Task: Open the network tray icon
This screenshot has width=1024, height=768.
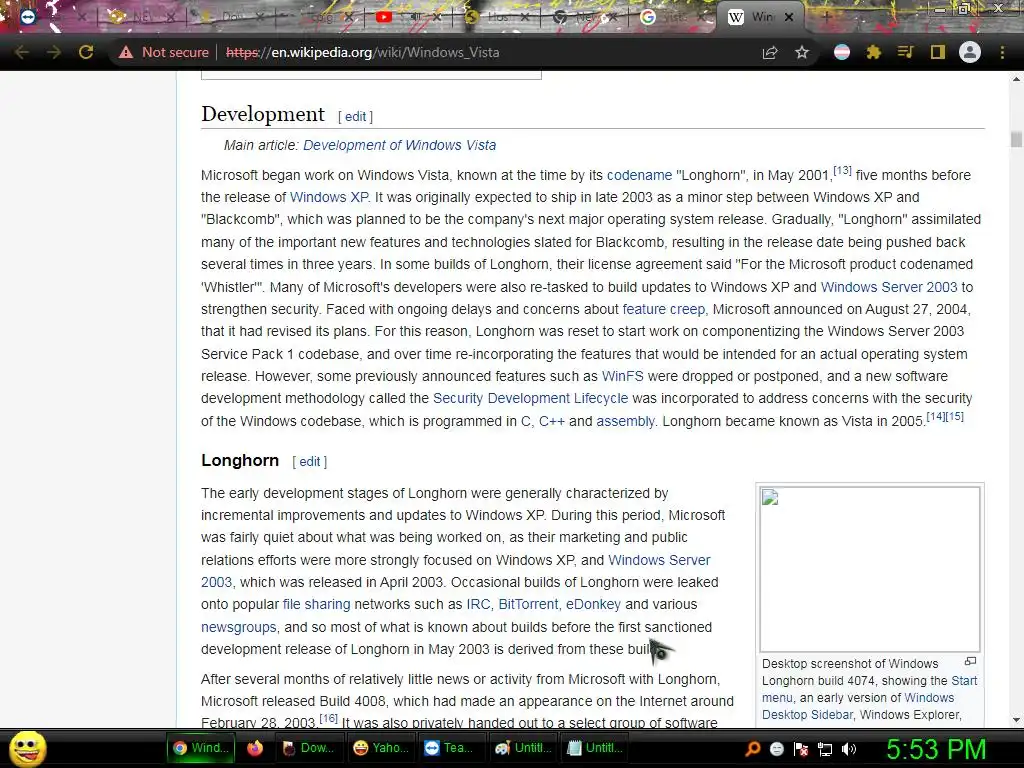Action: [x=825, y=749]
